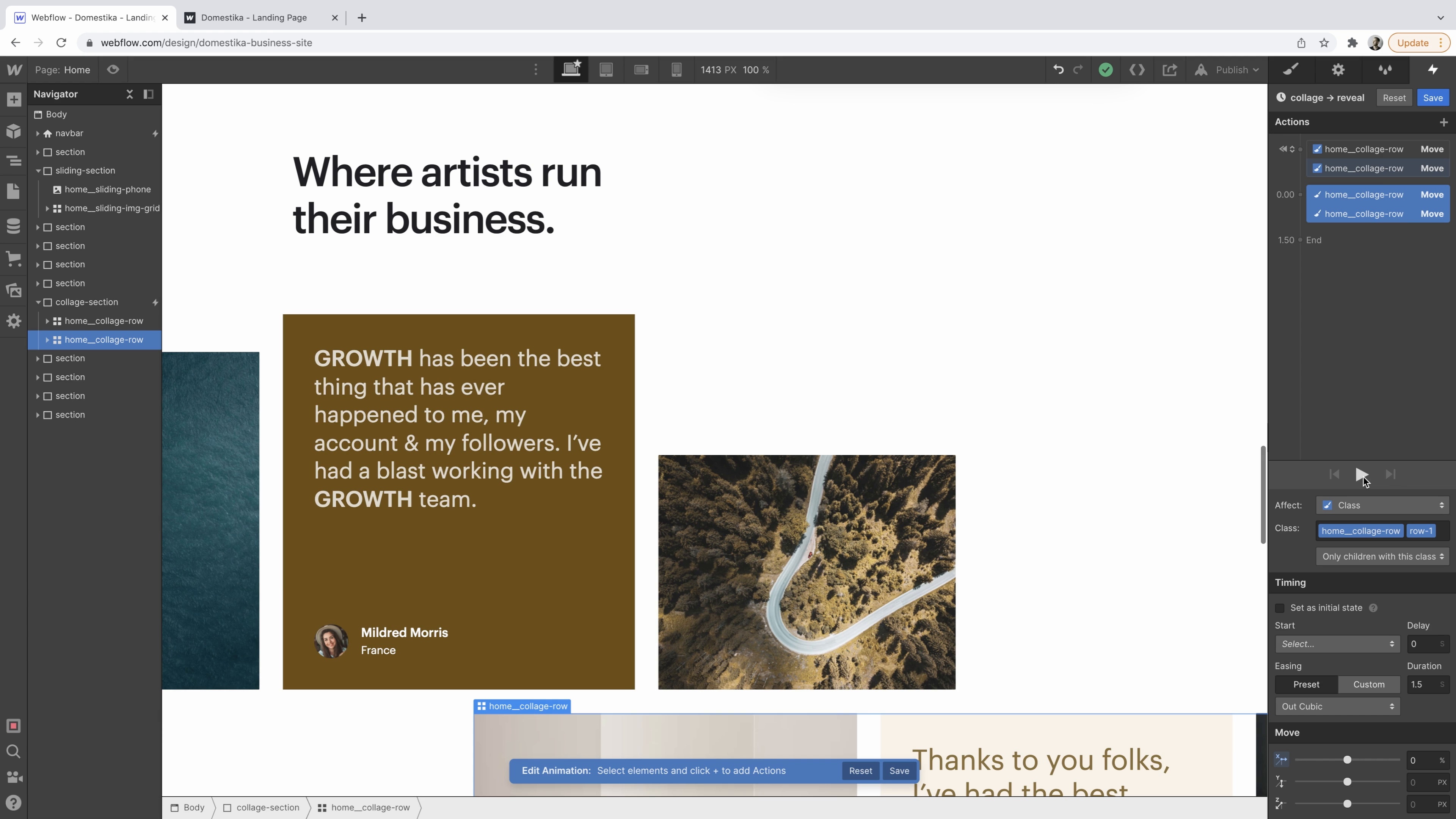Select the Custom easing option
Viewport: 1456px width, 819px height.
coord(1369,684)
